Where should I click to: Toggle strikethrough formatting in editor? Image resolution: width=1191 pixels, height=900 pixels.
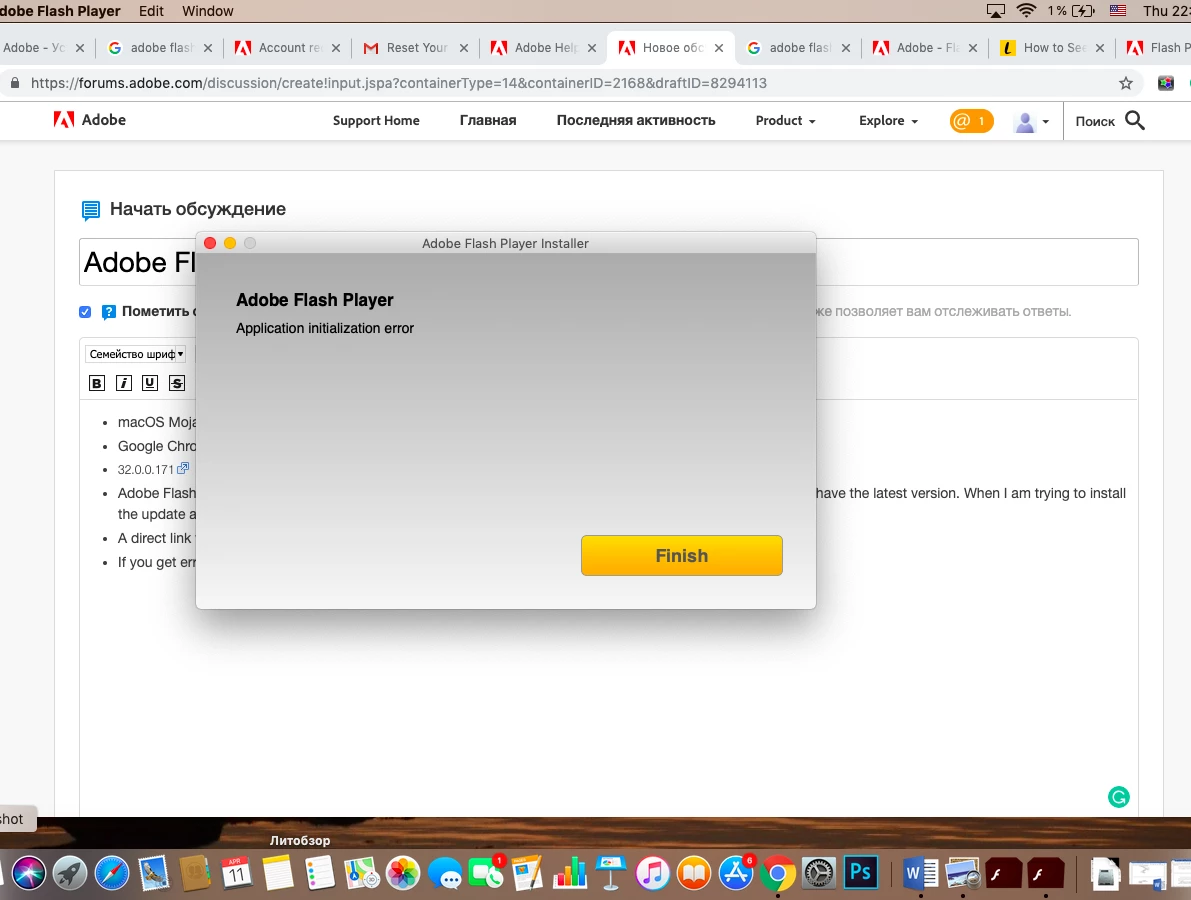(x=177, y=383)
